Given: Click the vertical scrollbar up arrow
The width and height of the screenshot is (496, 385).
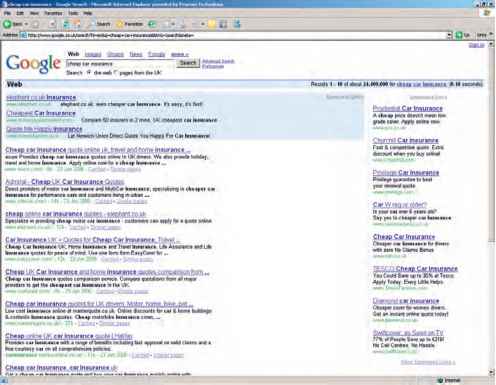Looking at the screenshot, I should [491, 45].
